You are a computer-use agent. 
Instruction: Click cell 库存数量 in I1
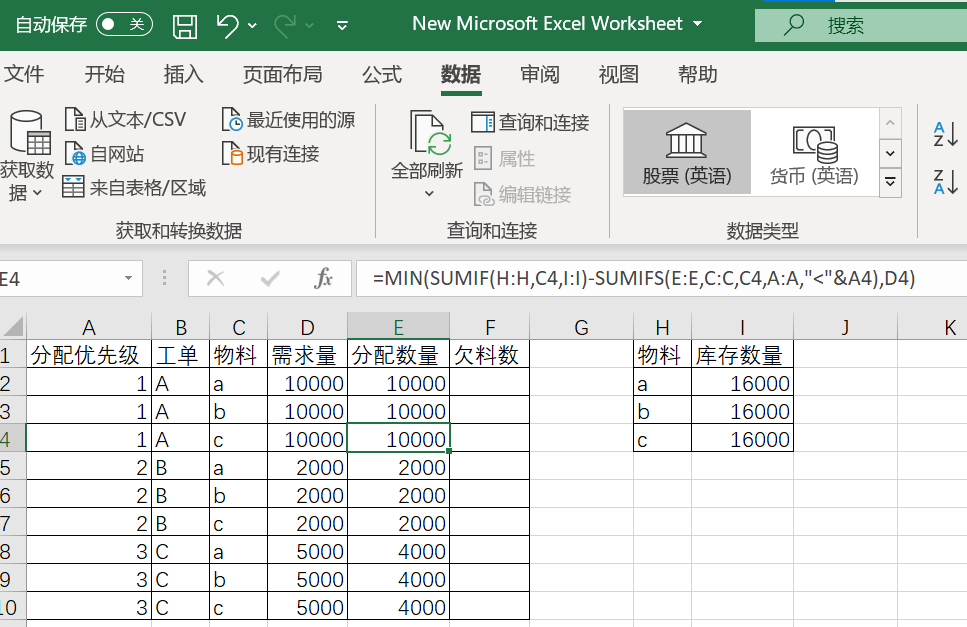743,354
